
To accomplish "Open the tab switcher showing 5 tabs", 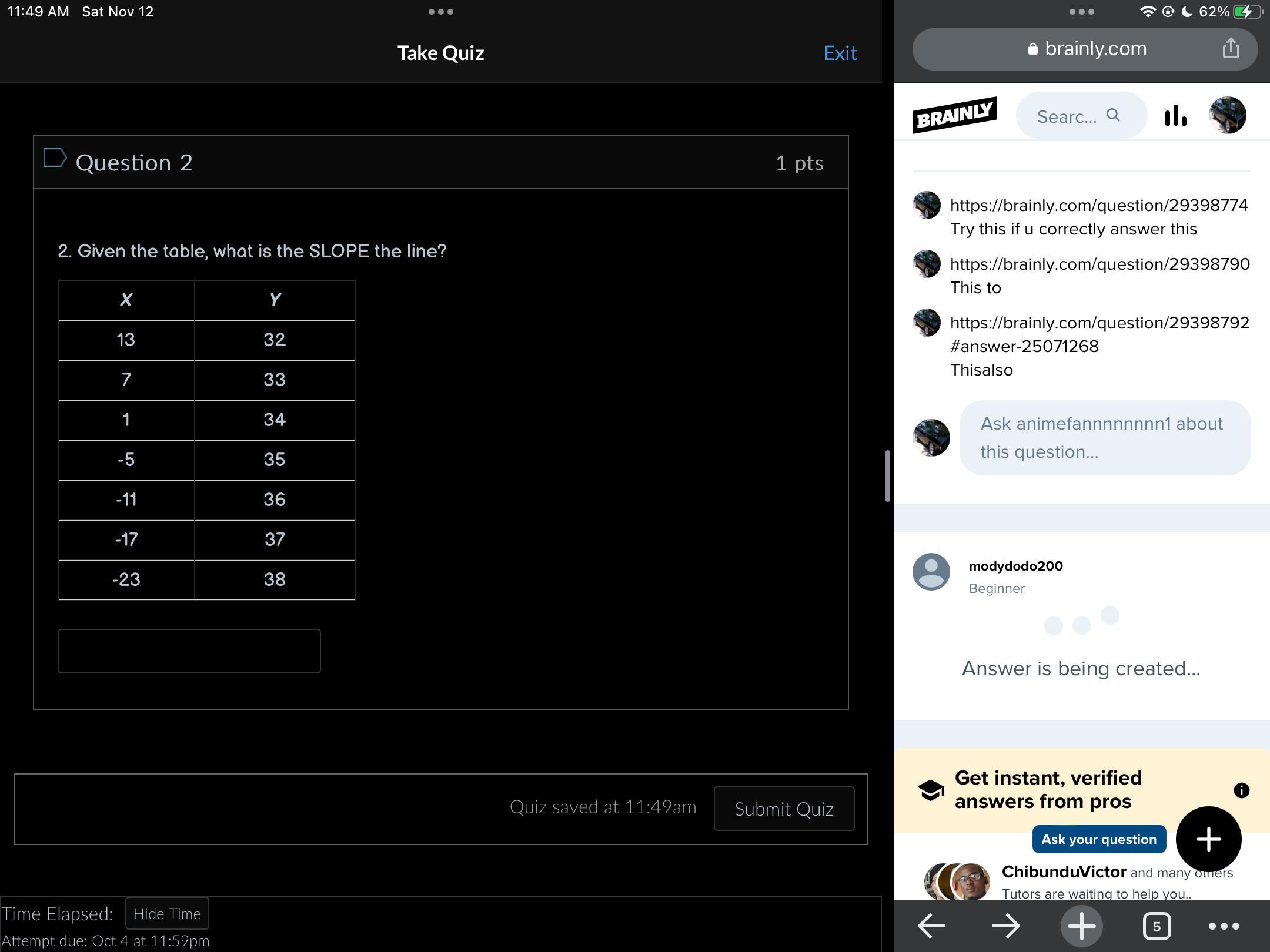I will 1157,927.
